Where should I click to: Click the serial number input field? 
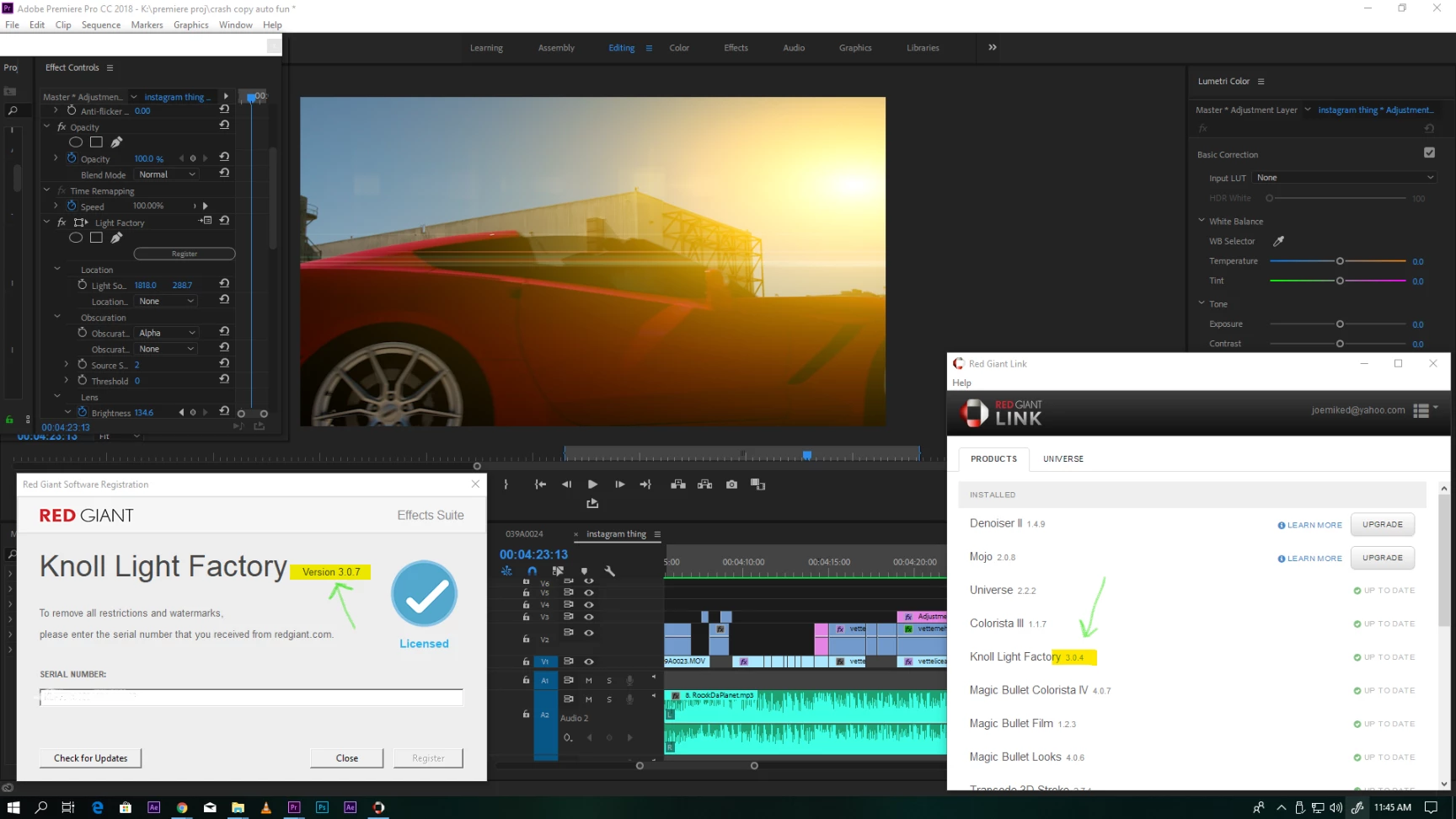[x=251, y=698]
